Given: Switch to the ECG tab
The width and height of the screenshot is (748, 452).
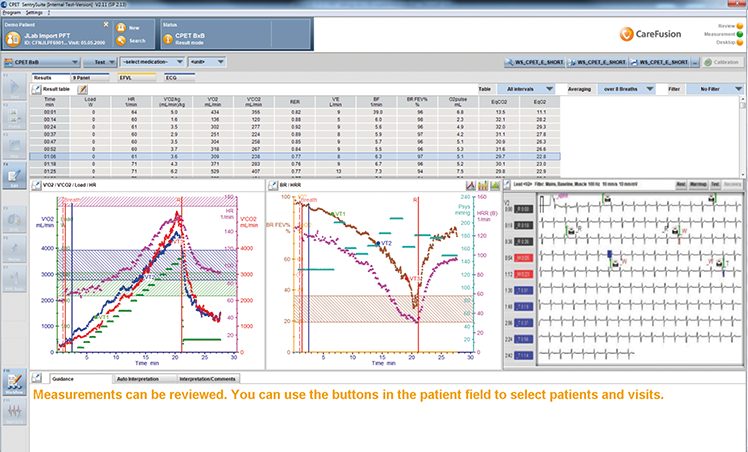Looking at the screenshot, I should [x=179, y=78].
